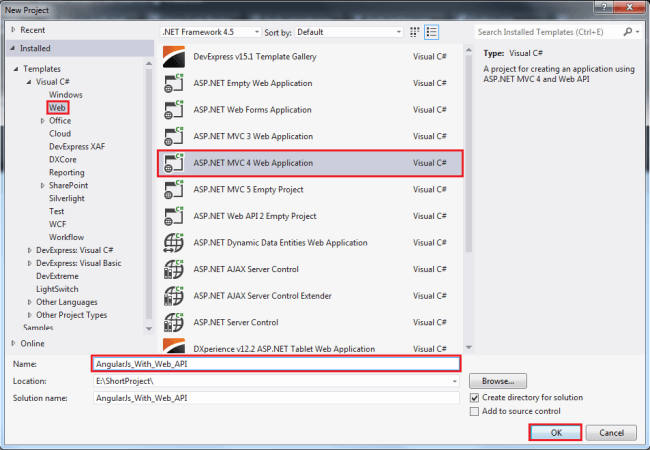Click the Search Installed Templates field

coord(548,32)
